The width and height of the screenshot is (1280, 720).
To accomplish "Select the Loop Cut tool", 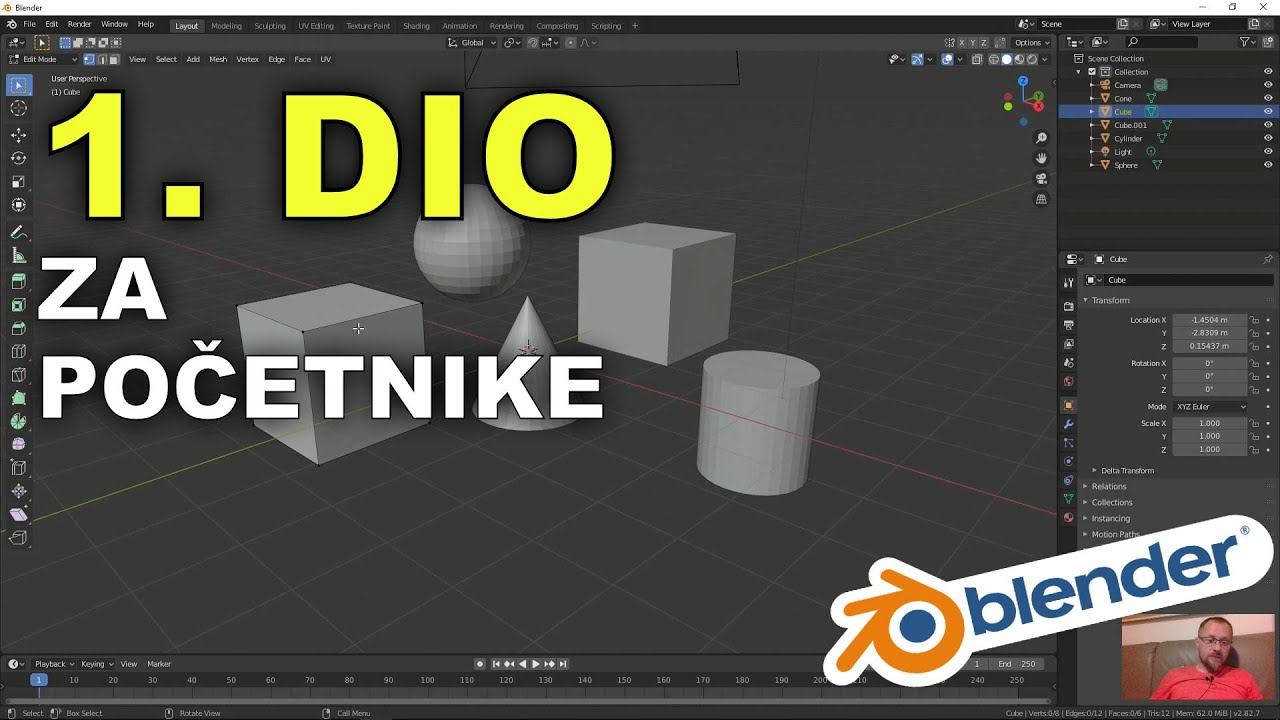I will point(18,352).
